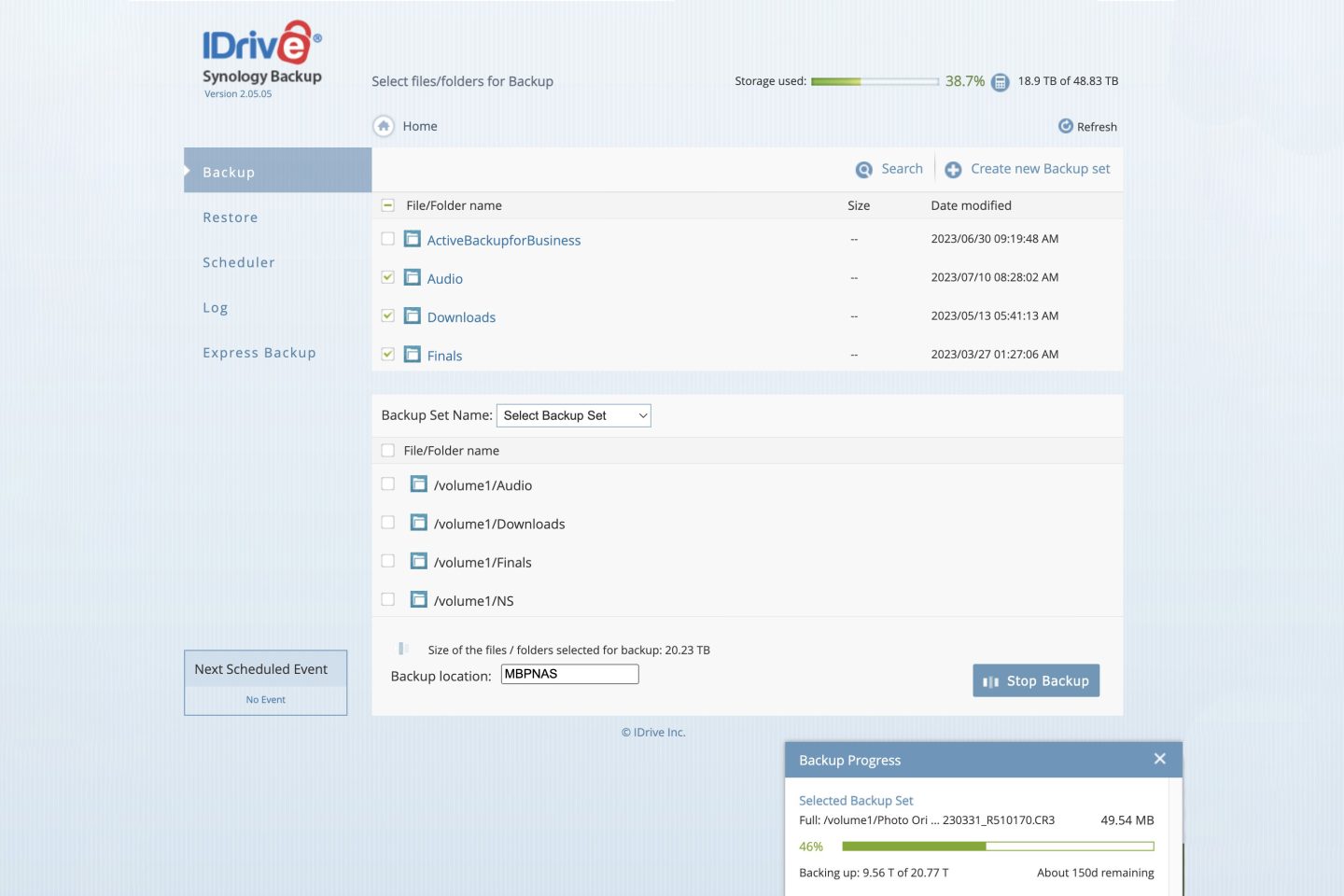Click the Refresh icon
This screenshot has width=1344, height=896.
pyautogui.click(x=1065, y=126)
